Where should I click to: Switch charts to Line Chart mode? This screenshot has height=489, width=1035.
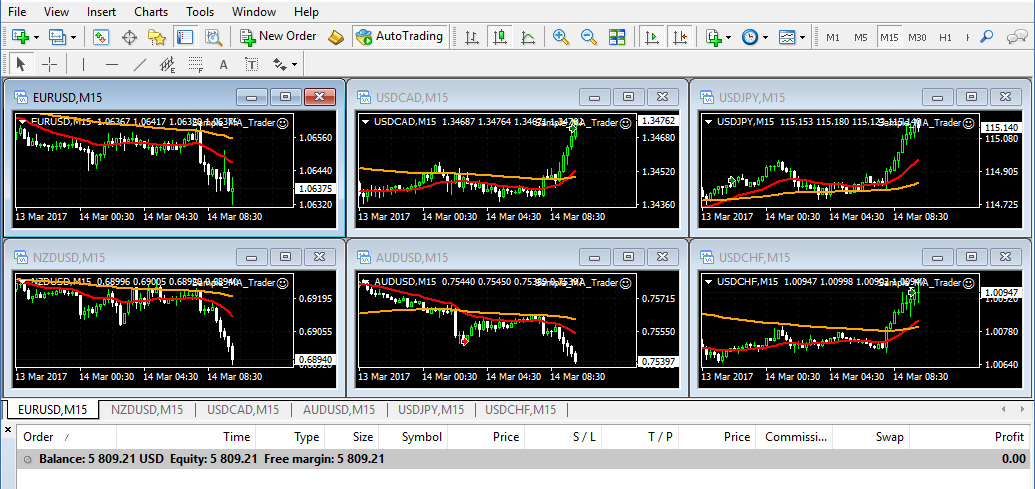(x=528, y=37)
